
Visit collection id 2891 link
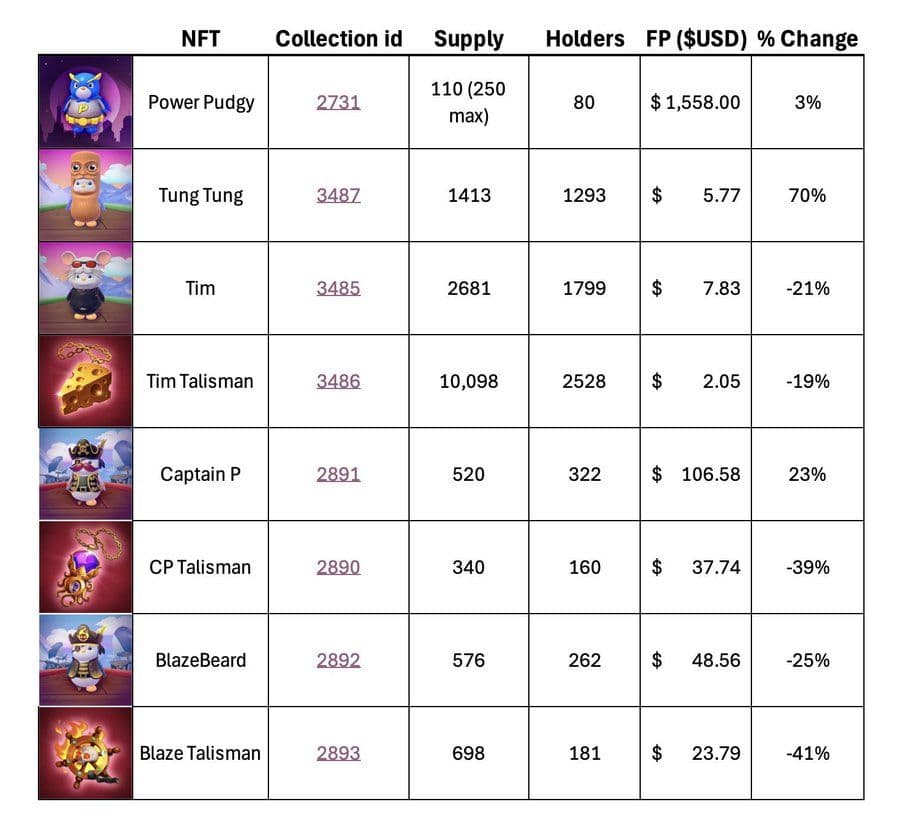[x=338, y=474]
